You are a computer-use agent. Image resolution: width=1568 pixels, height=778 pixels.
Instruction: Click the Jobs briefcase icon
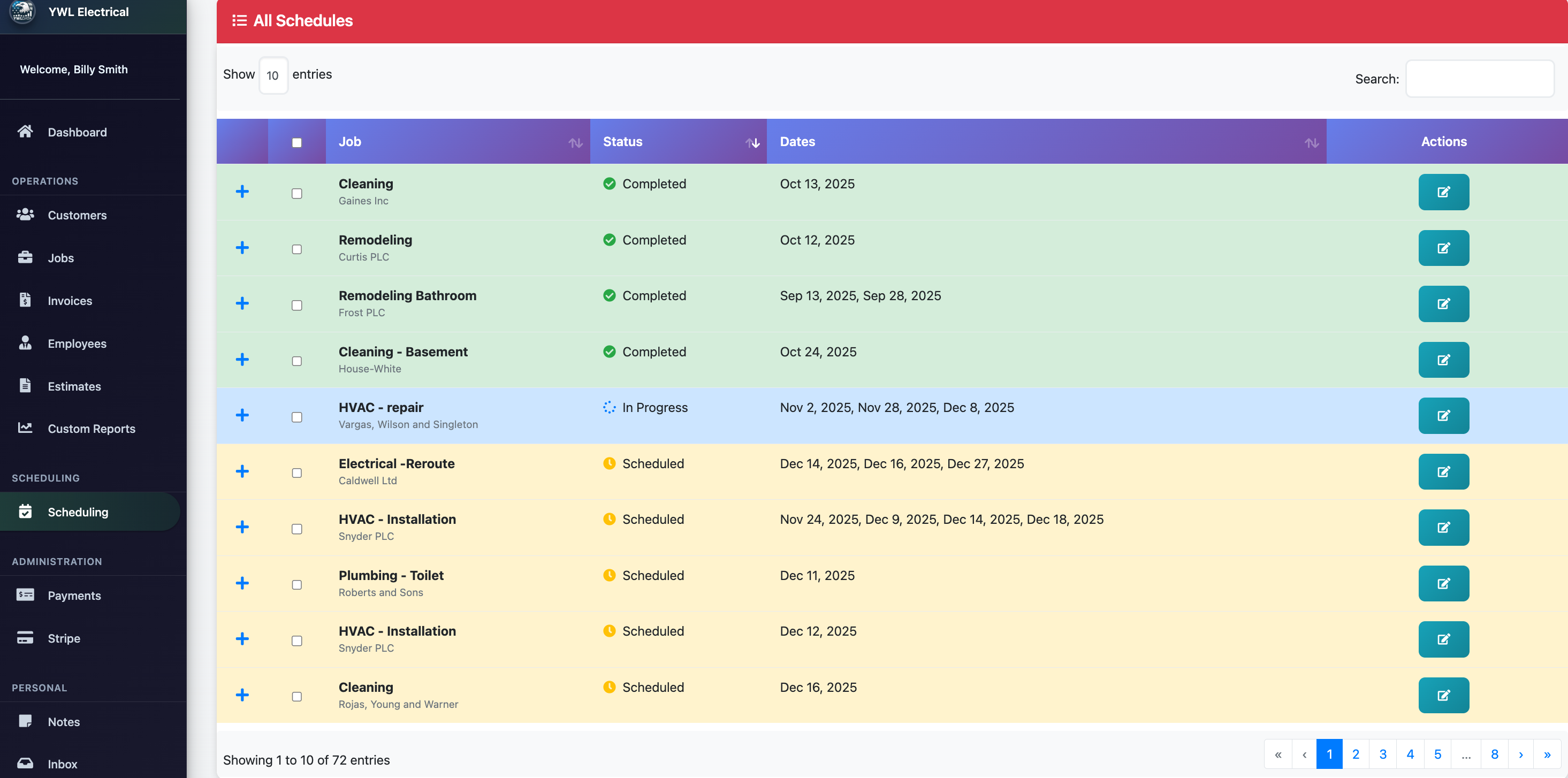(25, 257)
